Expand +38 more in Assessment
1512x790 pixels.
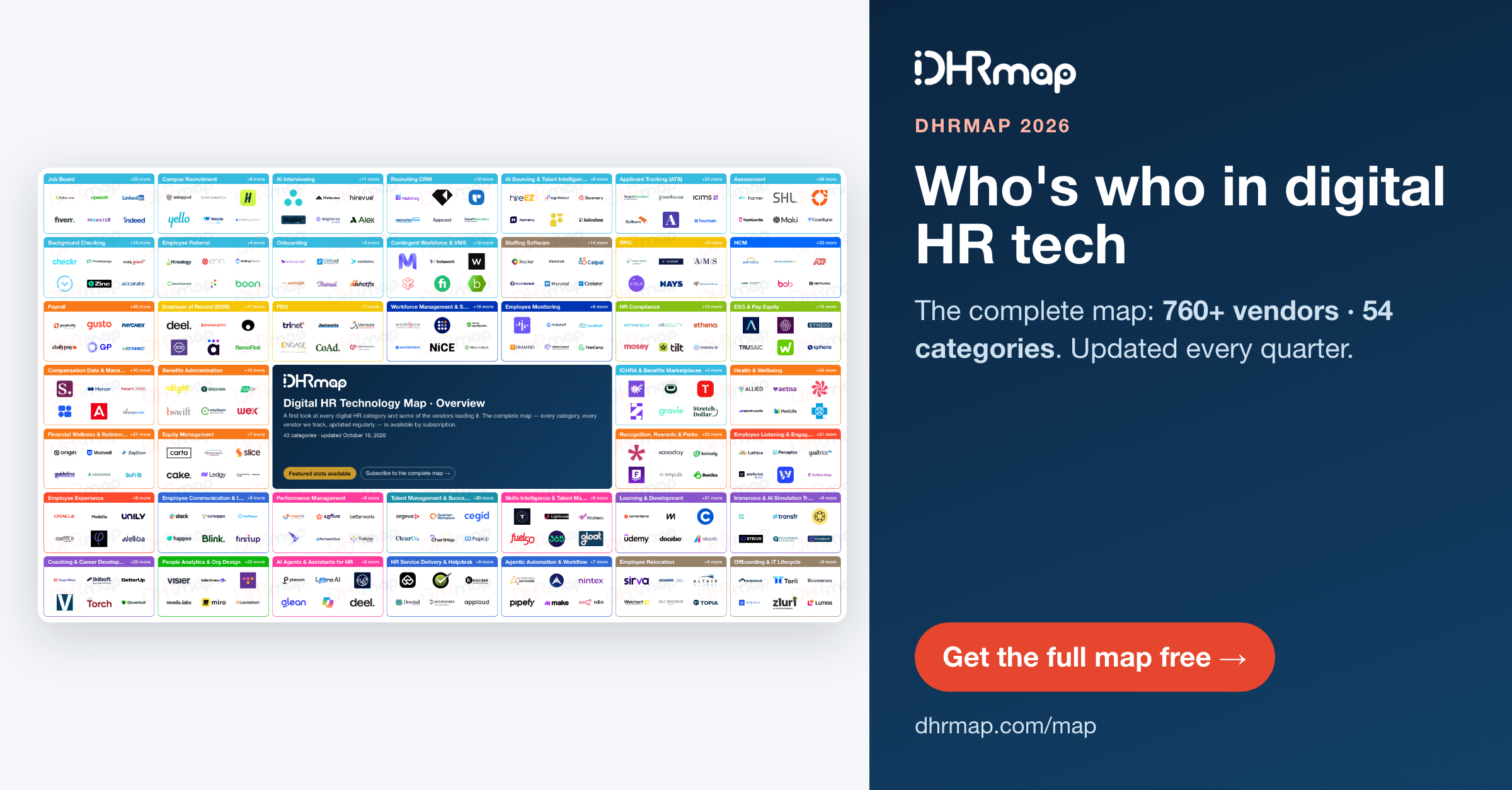tap(827, 179)
